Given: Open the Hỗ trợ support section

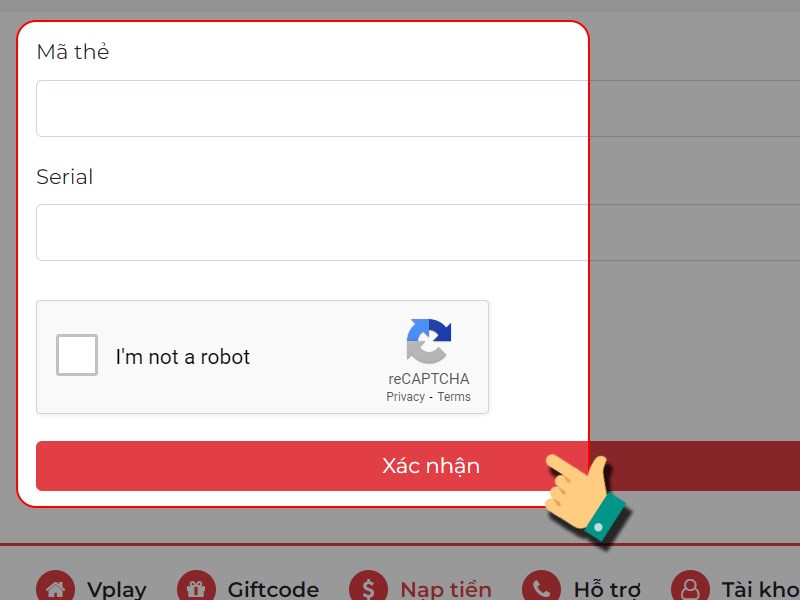Looking at the screenshot, I should point(608,589).
